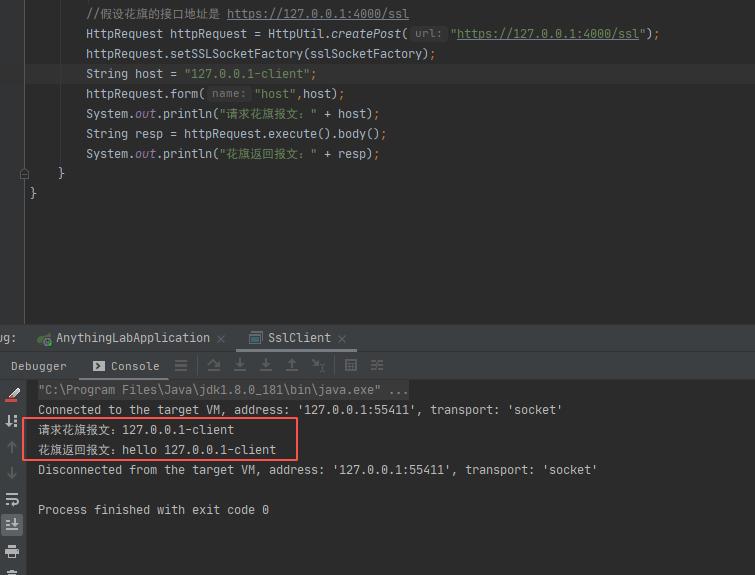Toggle scroll to end of console
Screen dimensions: 755x575
pyautogui.click(x=12, y=524)
